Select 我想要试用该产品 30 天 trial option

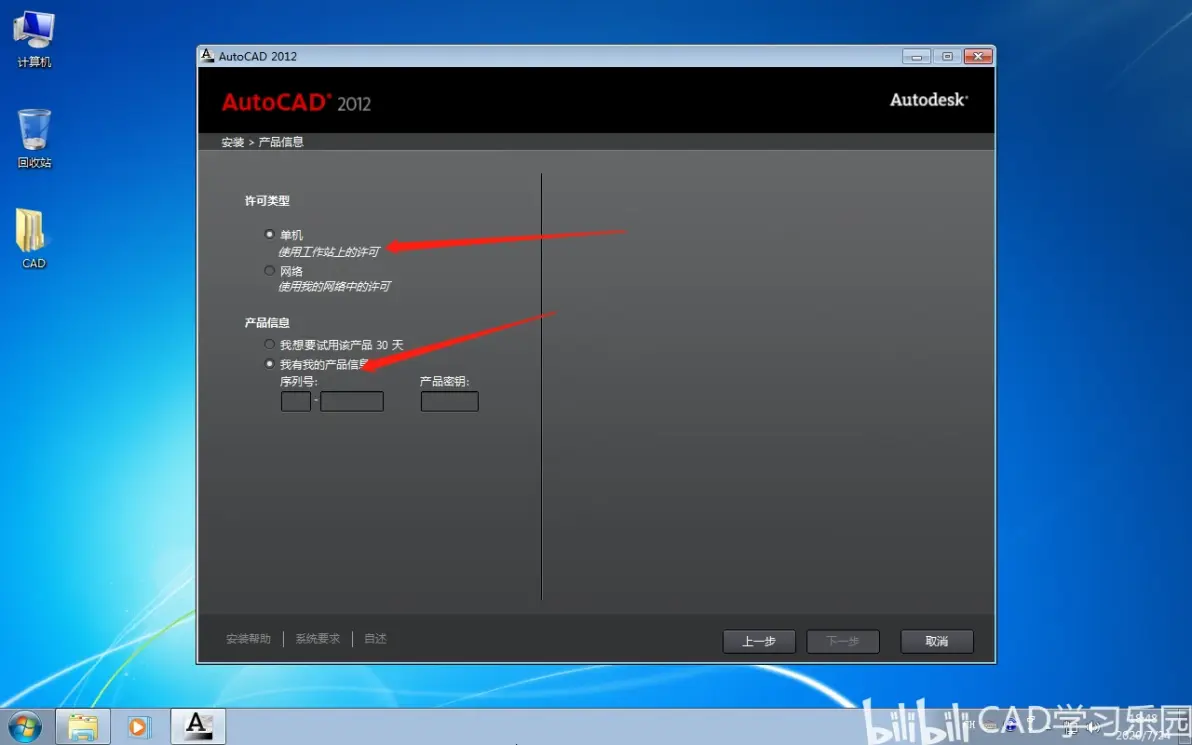coord(269,344)
